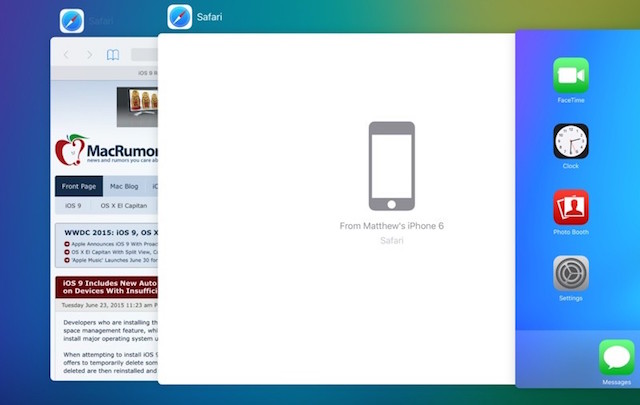Tap the forward arrow in Safari toolbar
640x405 pixels.
89,55
